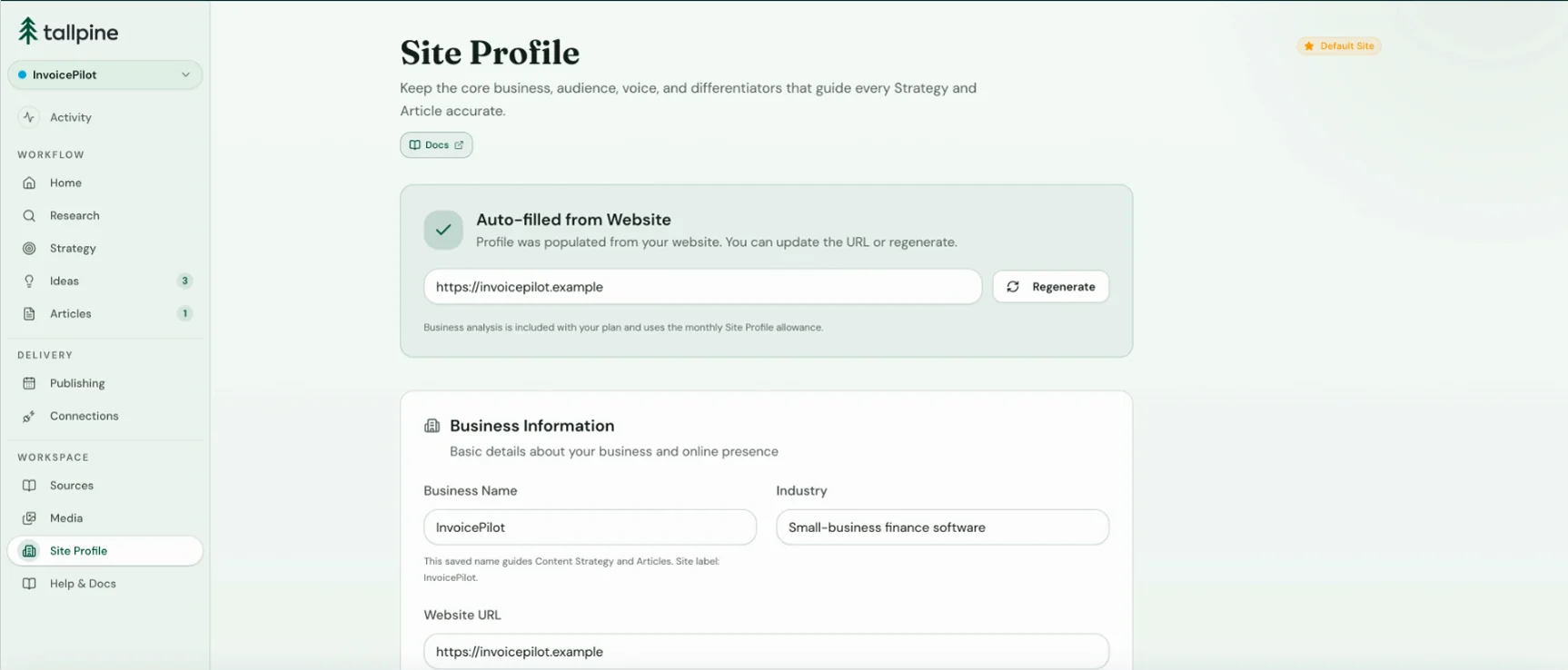This screenshot has width=1568, height=670.
Task: Click the Industry input field
Action: (x=942, y=527)
